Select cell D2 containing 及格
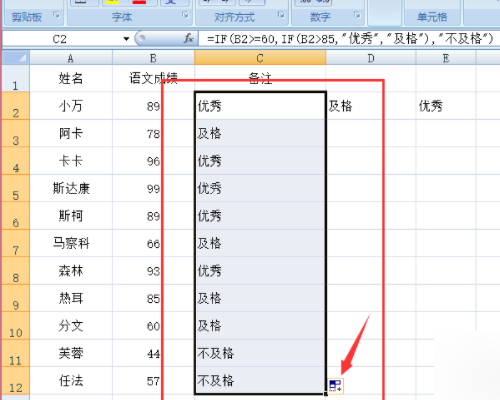Image resolution: width=500 pixels, height=400 pixels. [x=371, y=106]
